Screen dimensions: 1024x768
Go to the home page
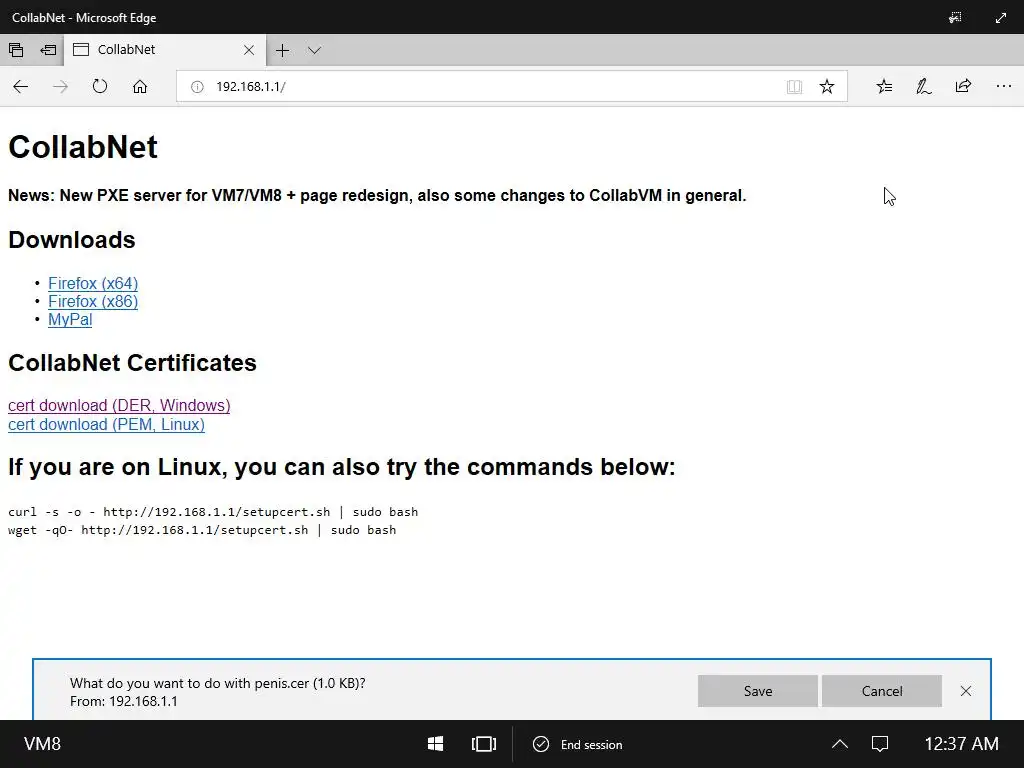[140, 86]
